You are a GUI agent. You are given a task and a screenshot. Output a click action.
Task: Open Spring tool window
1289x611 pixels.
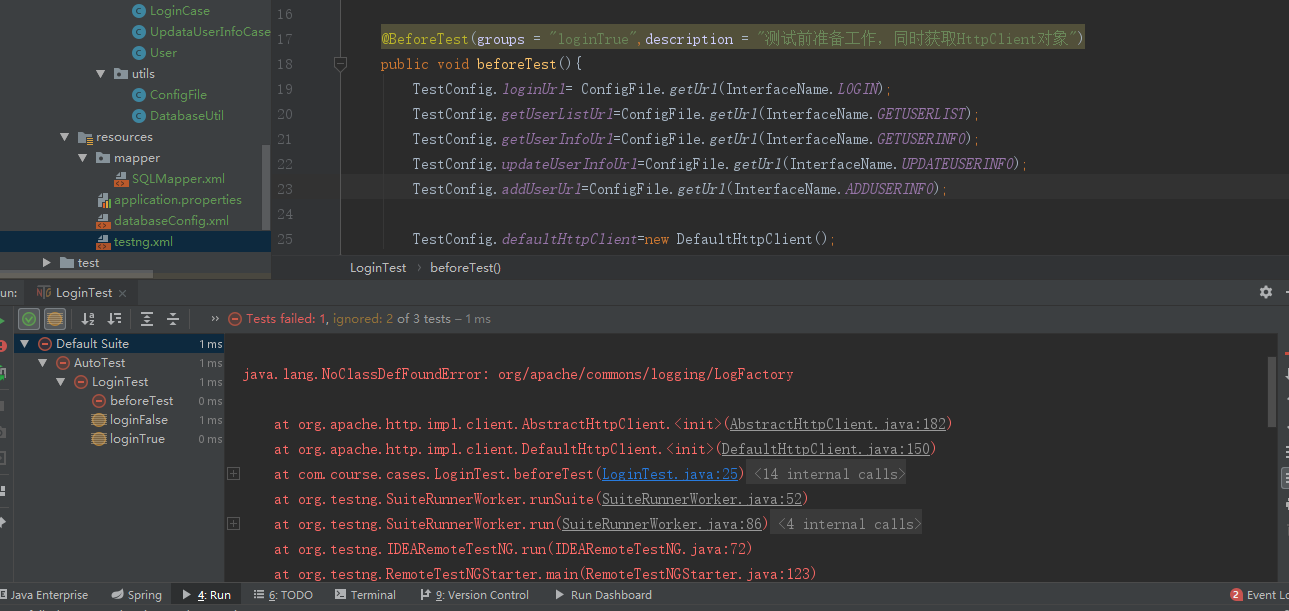tap(137, 595)
